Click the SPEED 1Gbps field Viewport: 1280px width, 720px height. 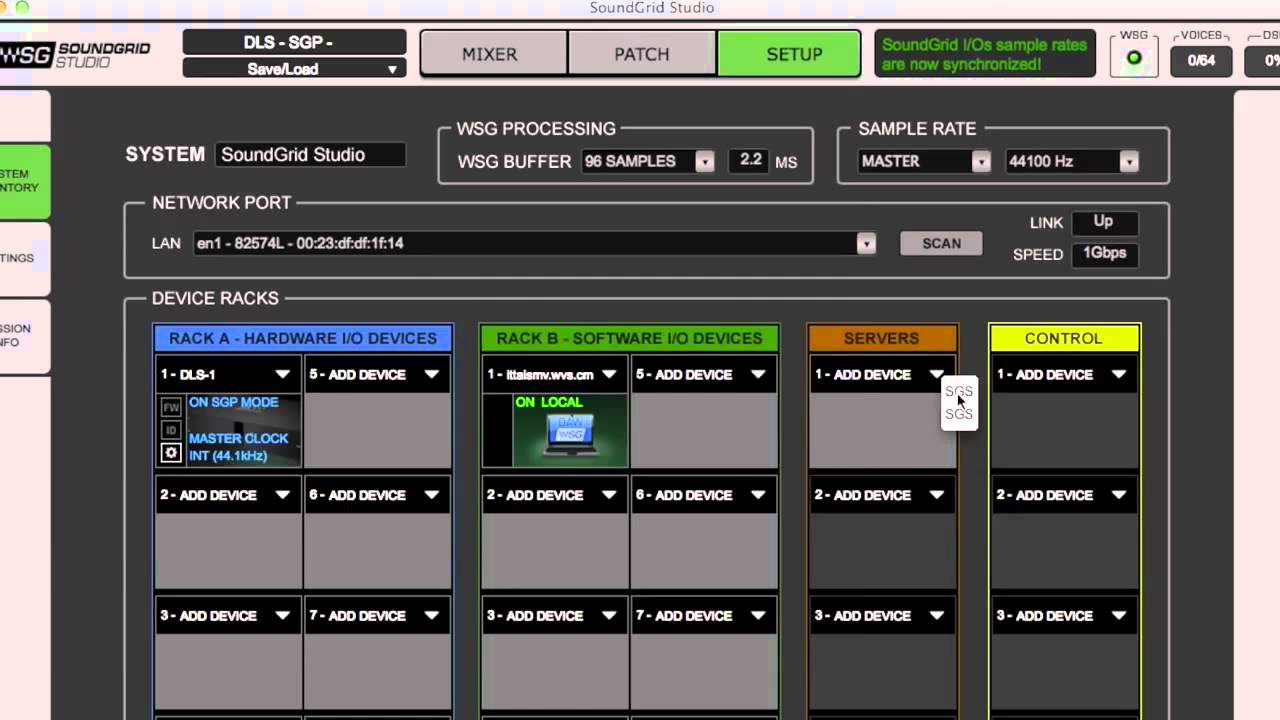1104,253
